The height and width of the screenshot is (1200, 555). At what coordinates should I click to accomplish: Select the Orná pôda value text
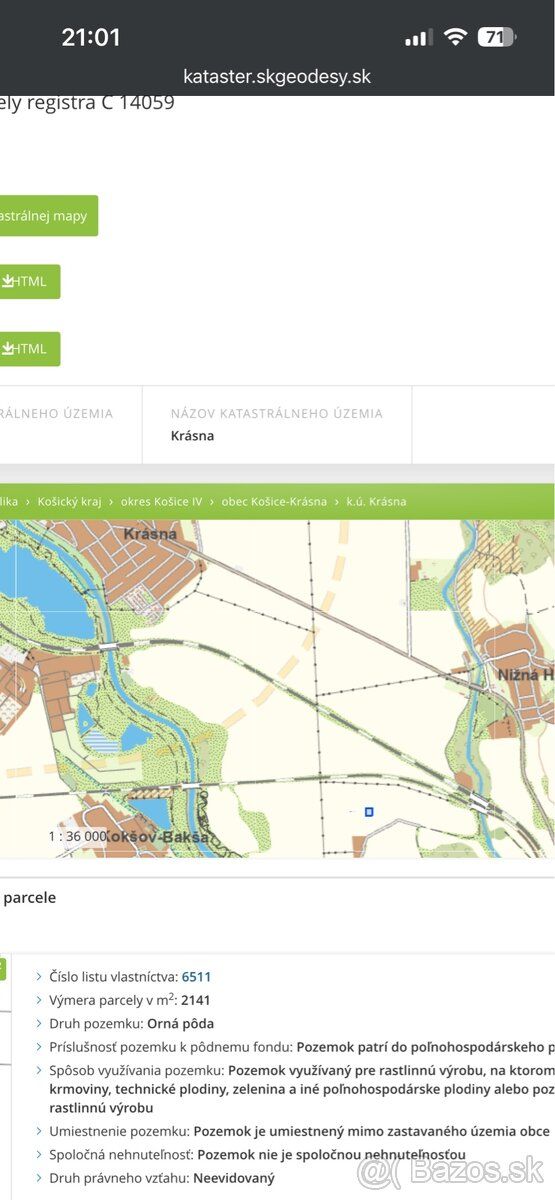point(180,1024)
